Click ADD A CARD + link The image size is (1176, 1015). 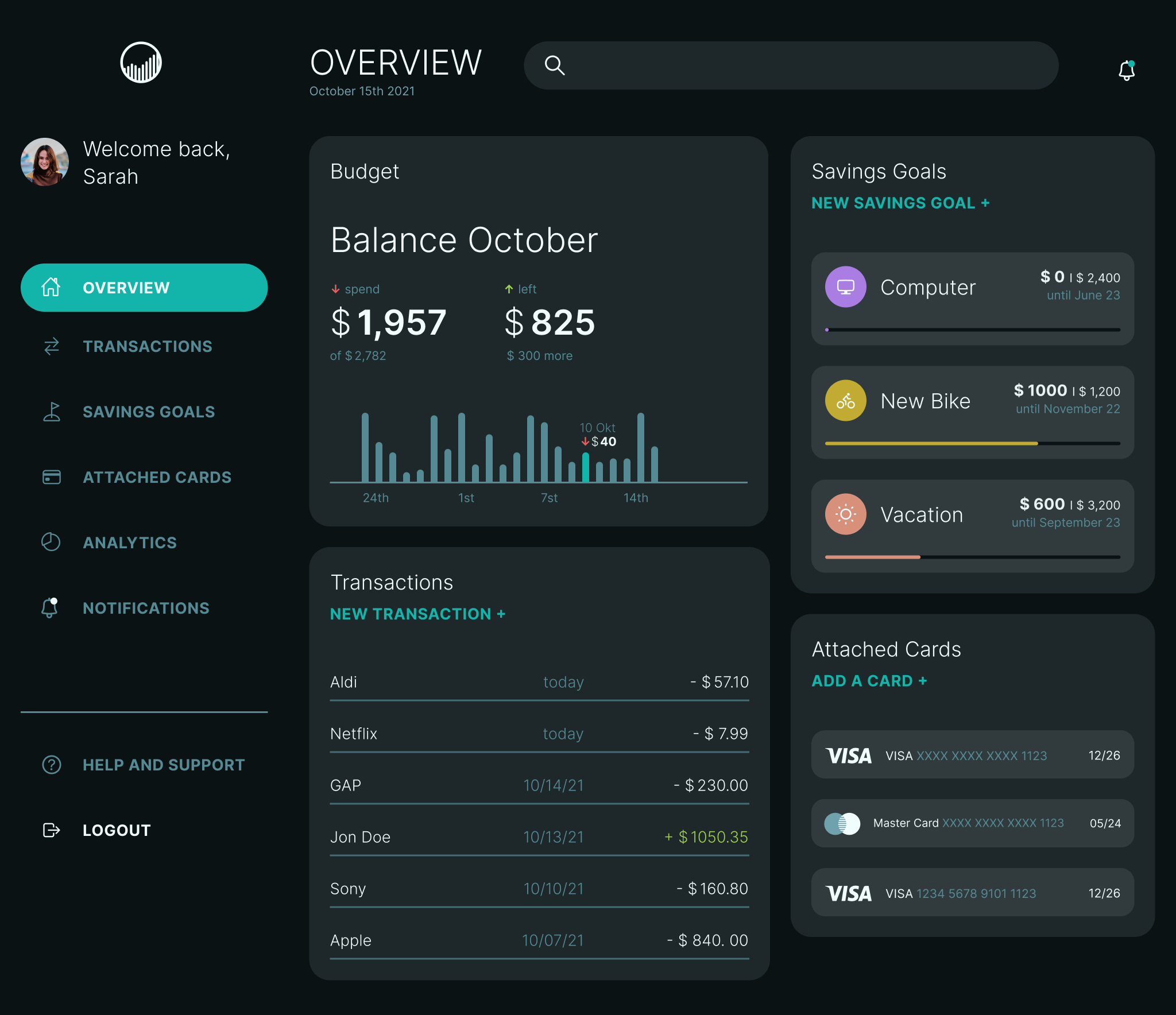(869, 681)
